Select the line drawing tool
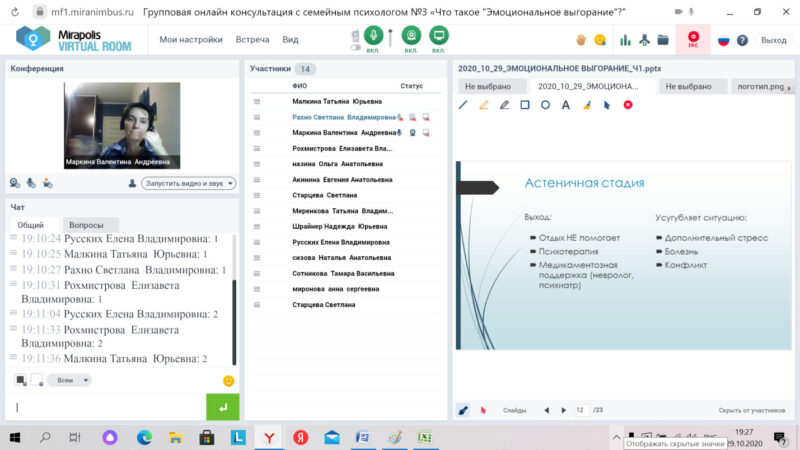 click(463, 105)
